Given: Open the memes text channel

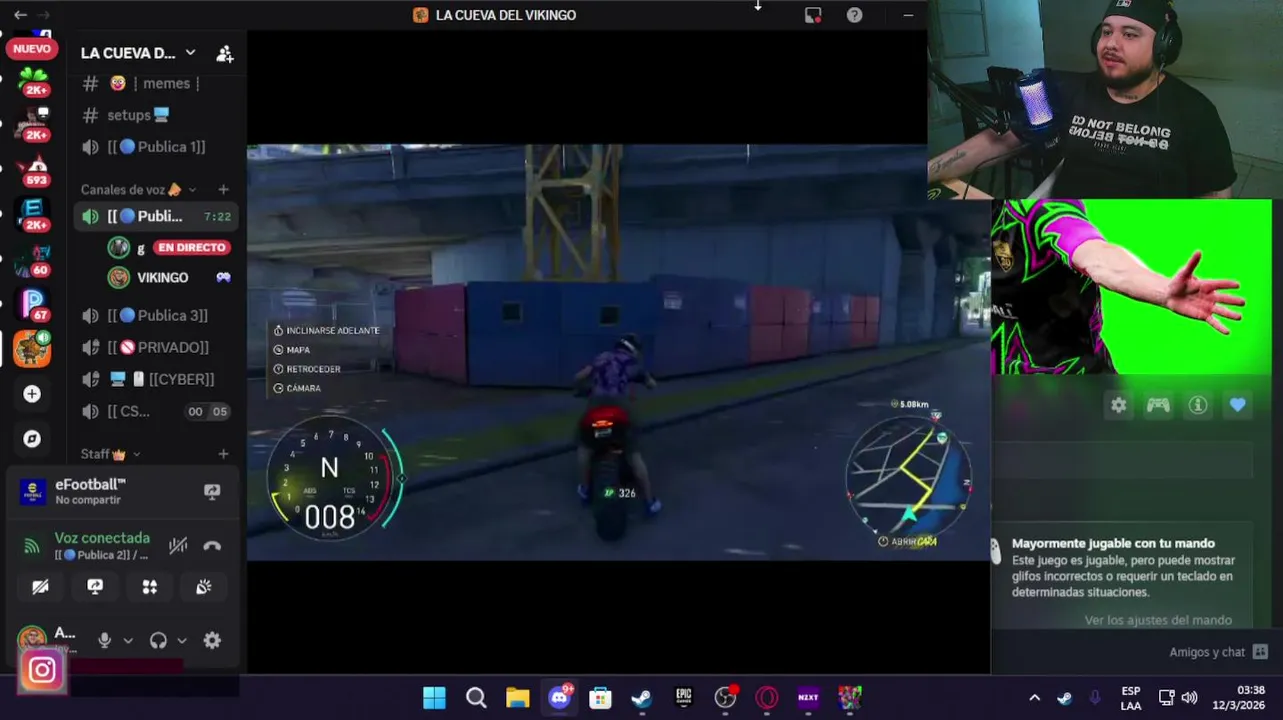Looking at the screenshot, I should [x=157, y=83].
